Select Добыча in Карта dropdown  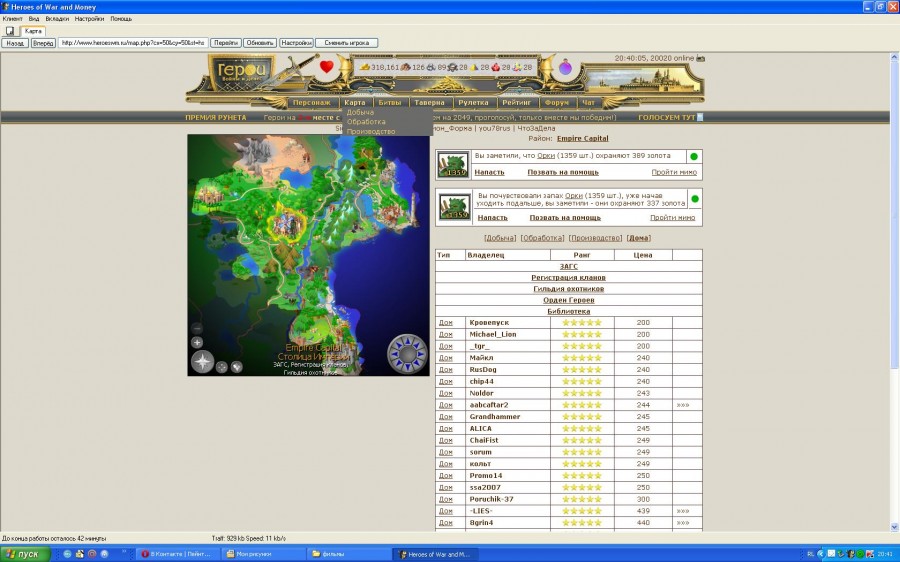[360, 113]
